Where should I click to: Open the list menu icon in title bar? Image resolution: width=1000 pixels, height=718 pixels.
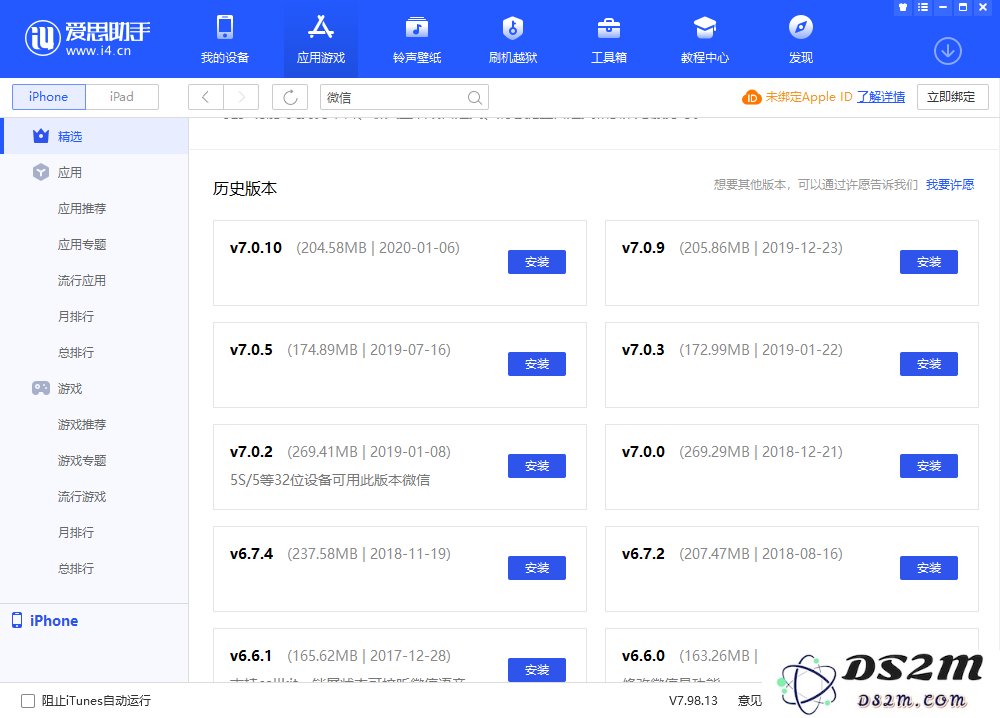(923, 7)
